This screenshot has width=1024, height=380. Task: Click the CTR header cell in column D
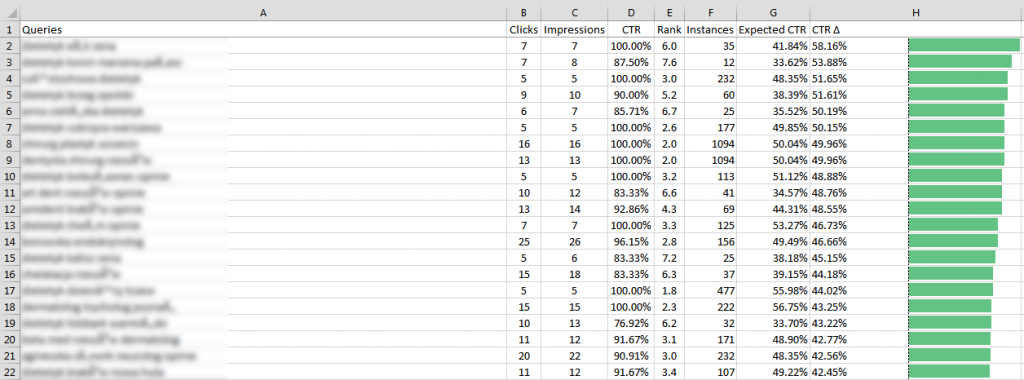point(630,29)
